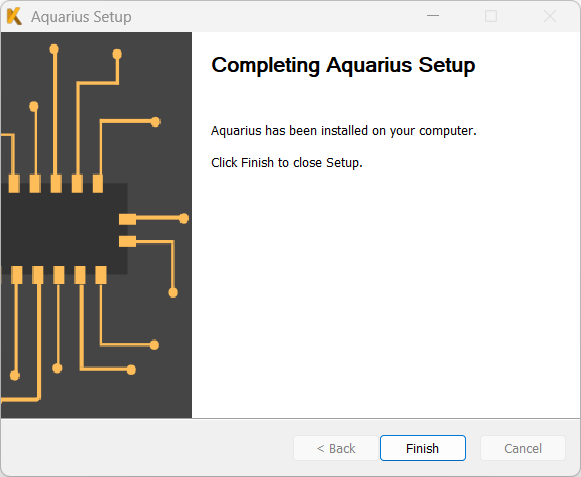Click the upper right-side chip pin pad
This screenshot has height=477, width=581.
[x=127, y=219]
